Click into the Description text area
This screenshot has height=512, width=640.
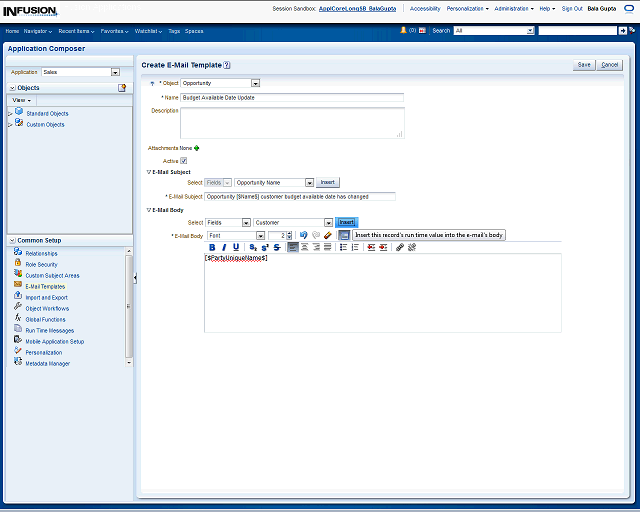[291, 123]
